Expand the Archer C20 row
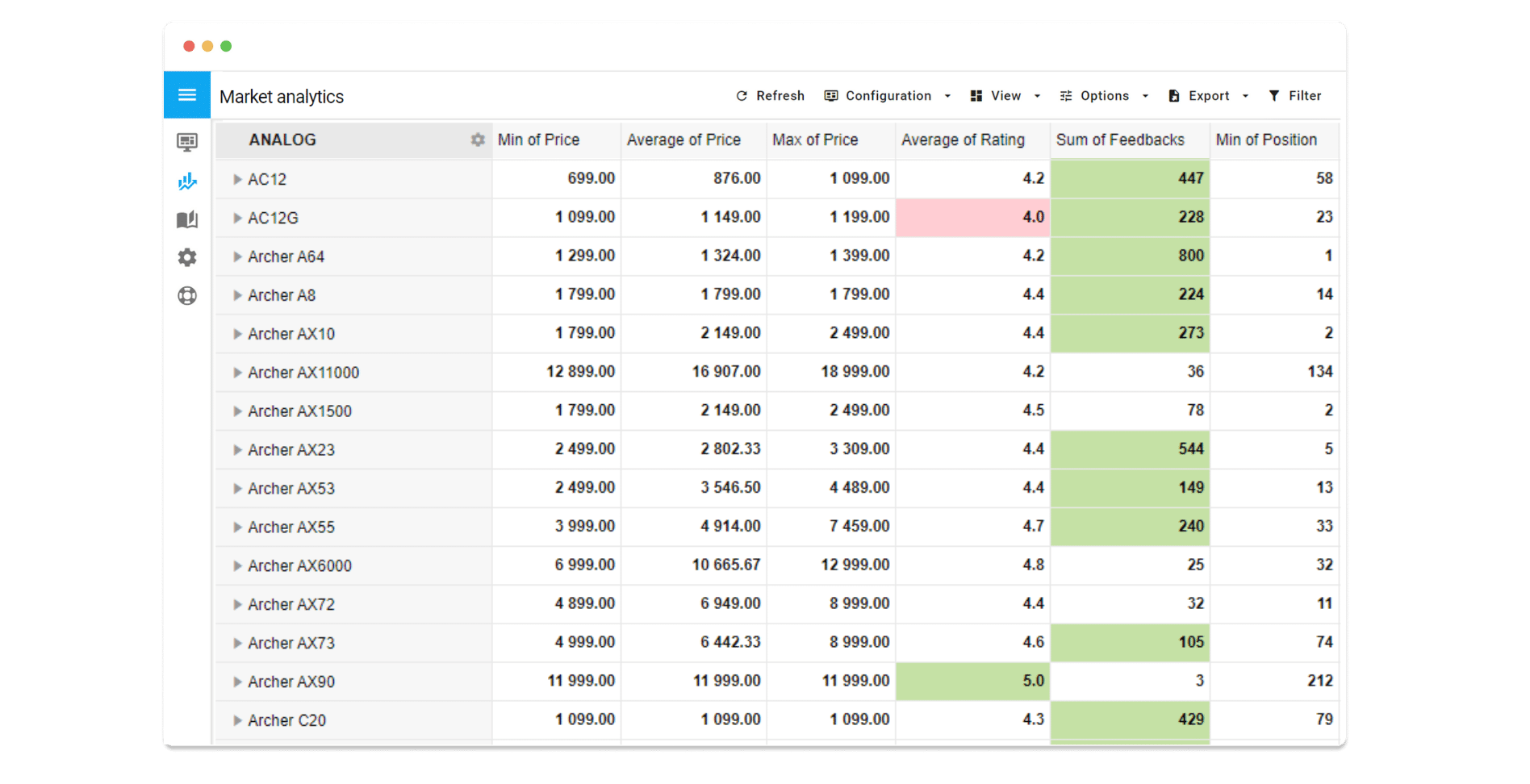Image resolution: width=1530 pixels, height=784 pixels. click(x=237, y=720)
